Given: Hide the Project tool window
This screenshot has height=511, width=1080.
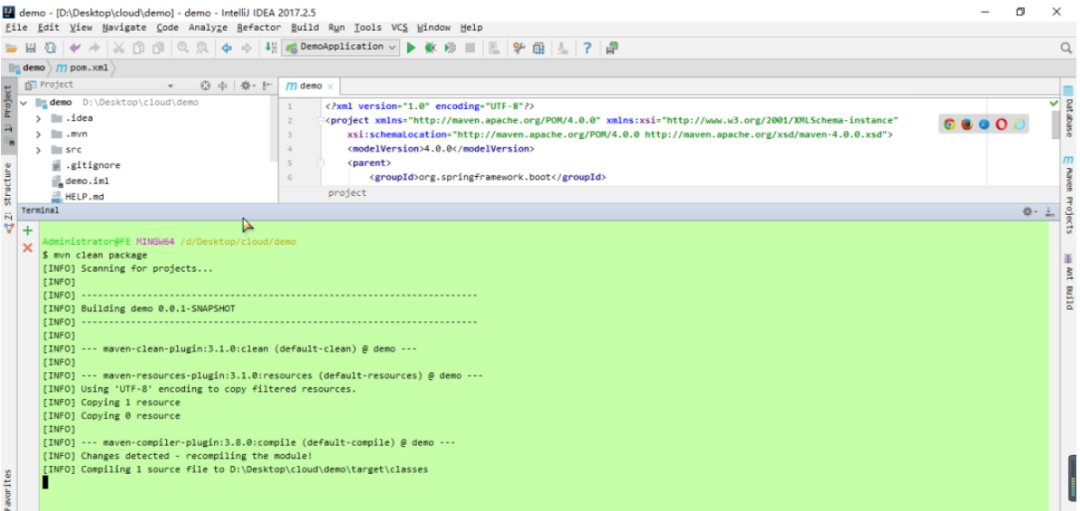Looking at the screenshot, I should (267, 85).
